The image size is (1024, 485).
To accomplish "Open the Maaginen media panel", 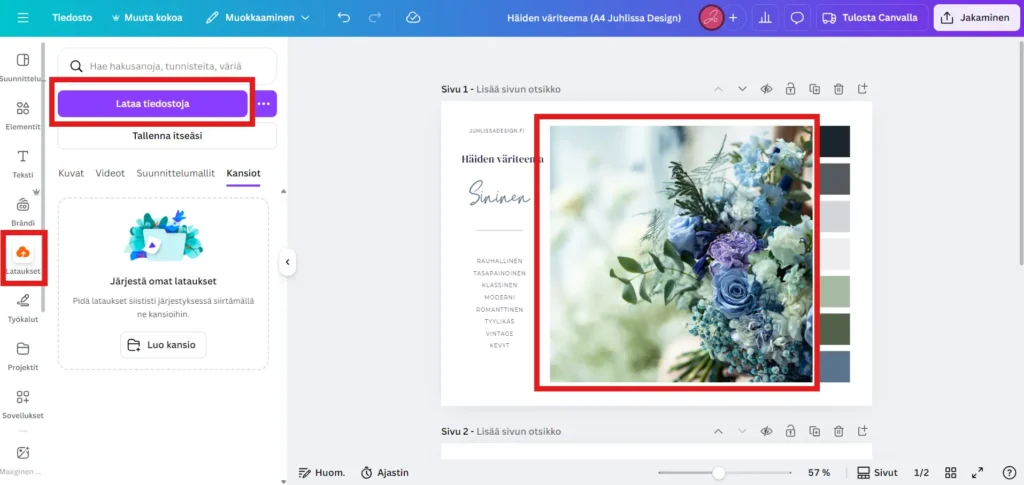I will pos(22,460).
